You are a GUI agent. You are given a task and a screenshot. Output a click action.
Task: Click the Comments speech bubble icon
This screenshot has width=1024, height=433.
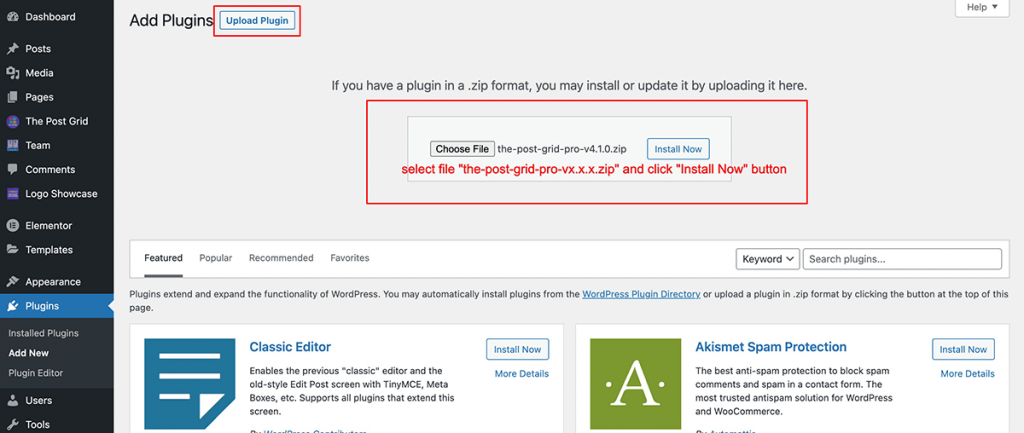pos(12,170)
